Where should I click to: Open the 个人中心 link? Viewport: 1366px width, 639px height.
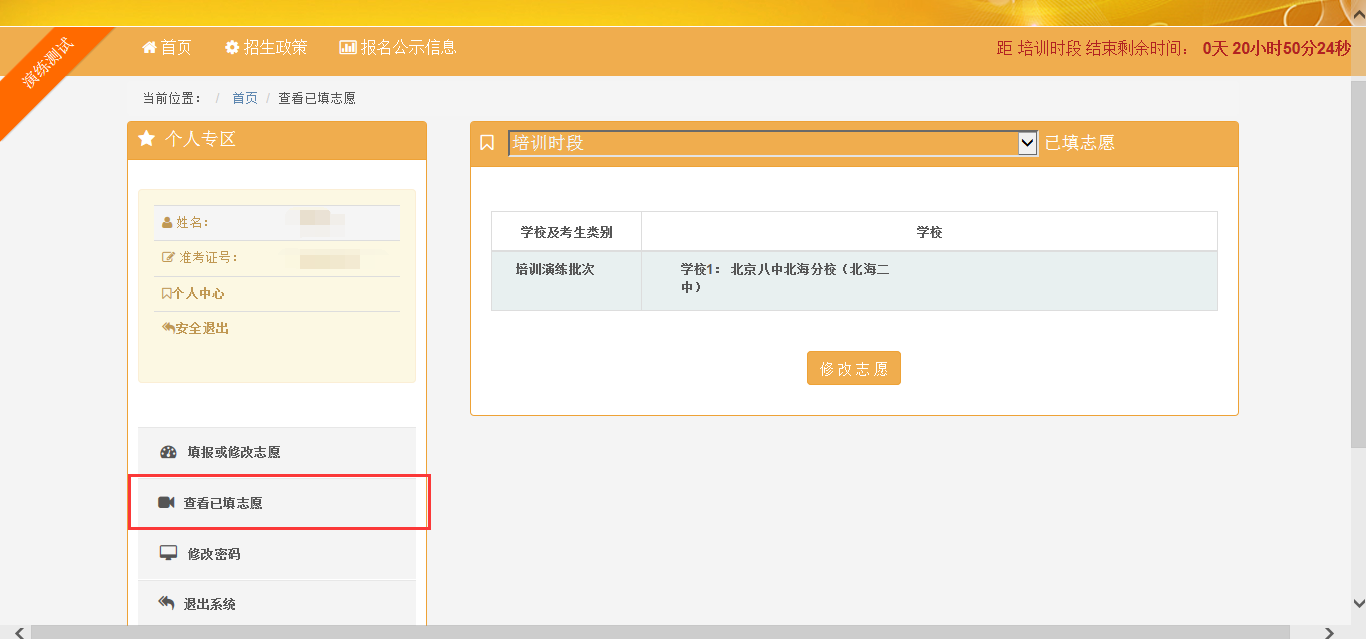click(198, 294)
